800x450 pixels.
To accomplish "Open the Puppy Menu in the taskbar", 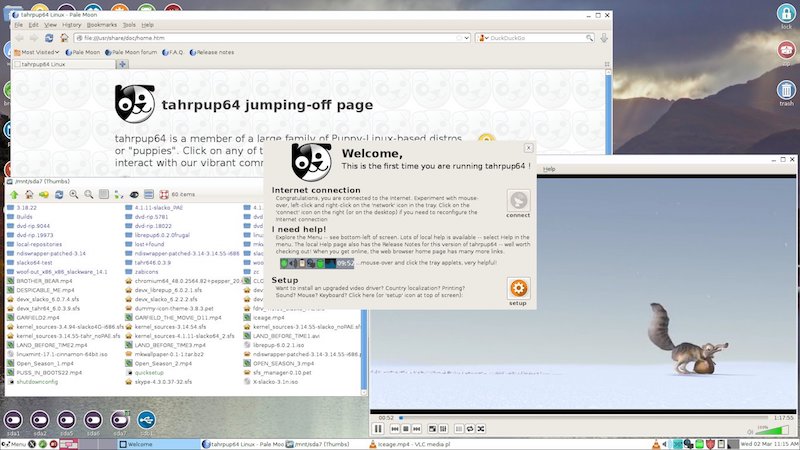I will 14,443.
